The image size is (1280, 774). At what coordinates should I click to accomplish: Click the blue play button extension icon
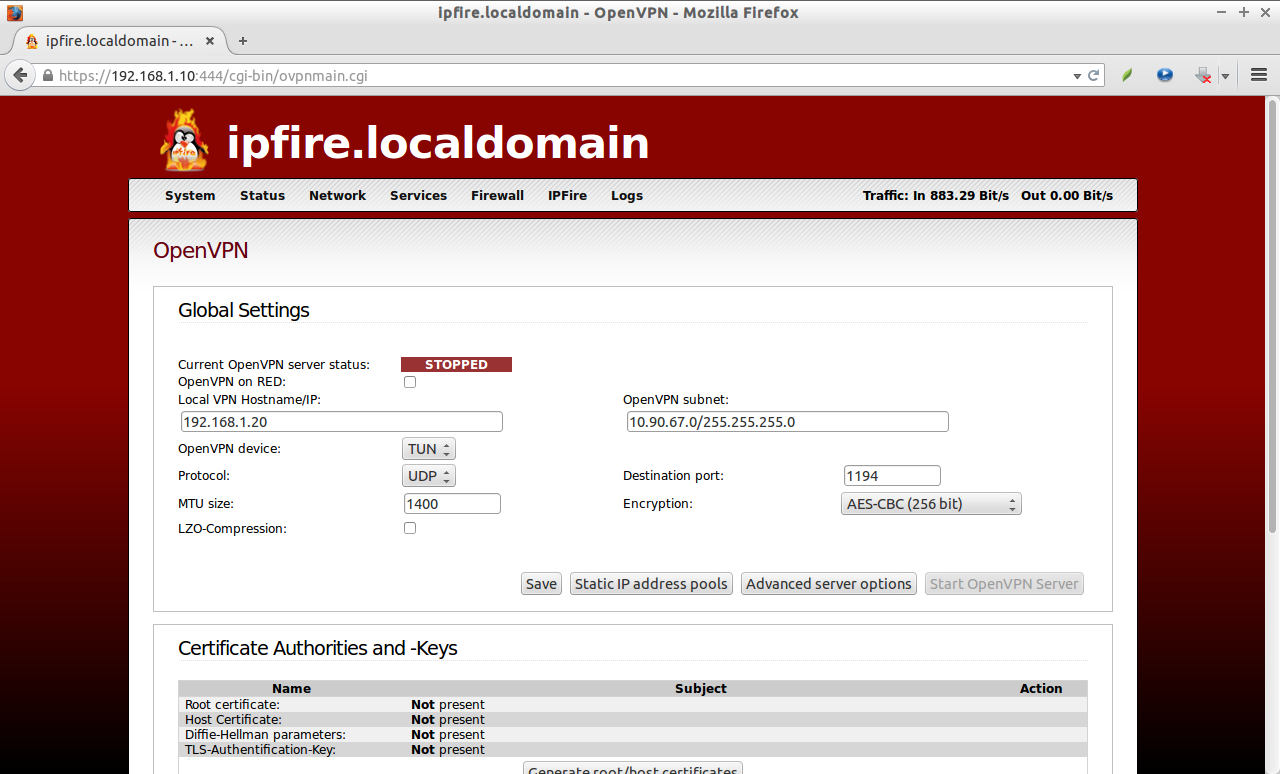click(x=1165, y=75)
